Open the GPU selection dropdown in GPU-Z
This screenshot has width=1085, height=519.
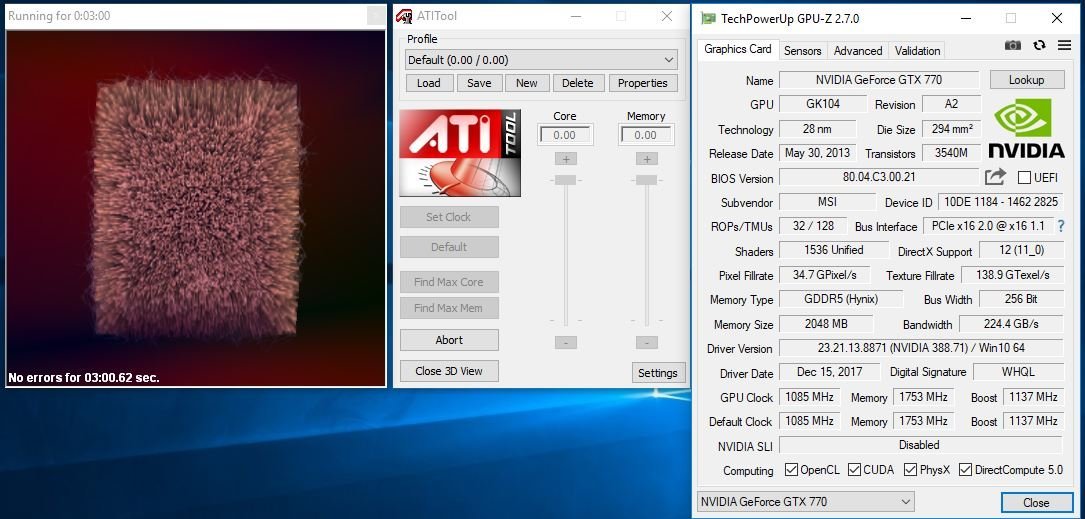pos(805,502)
